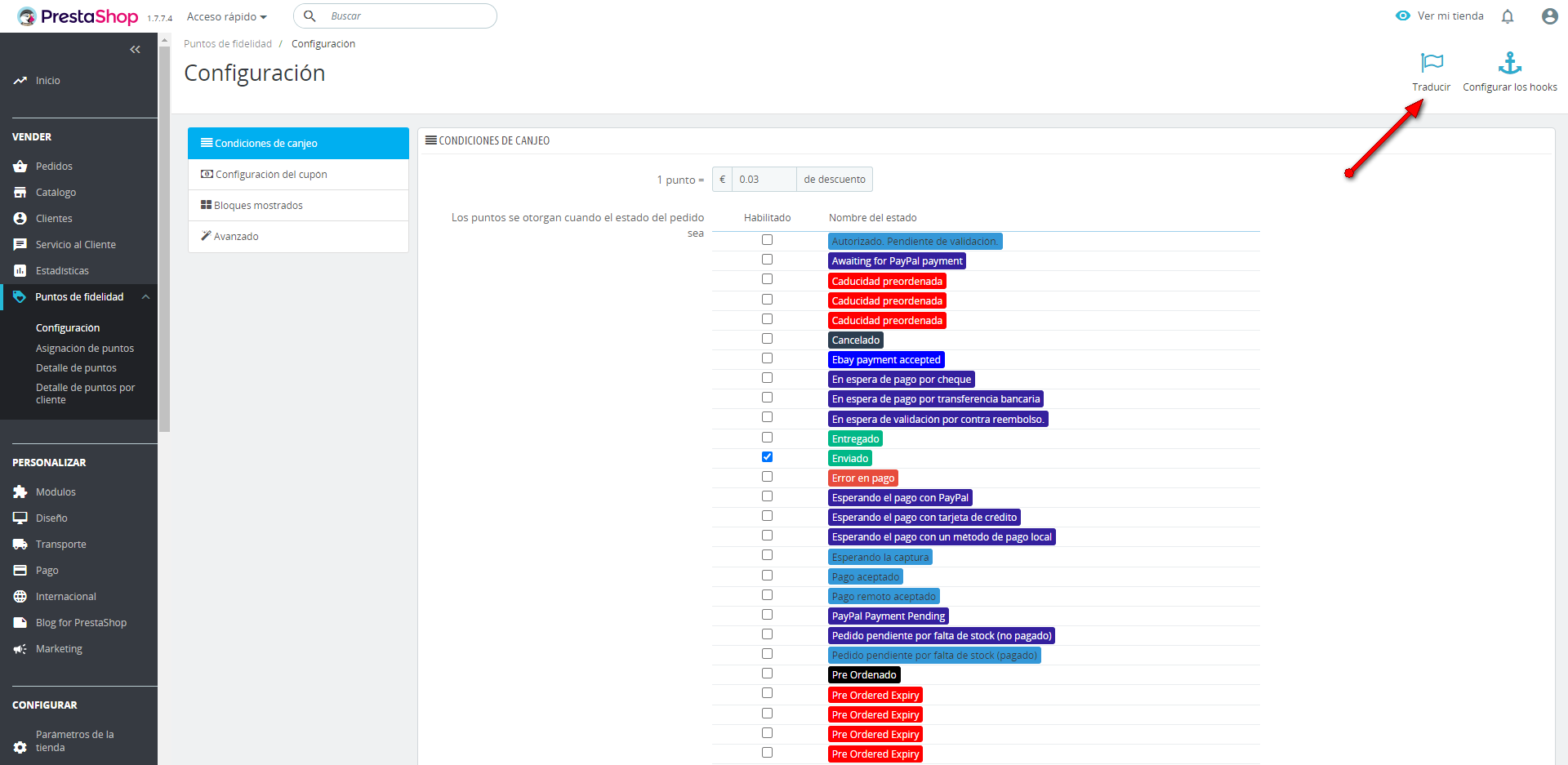Click the Ver mi tienda eye icon
Screen dimensions: 1568x765
pyautogui.click(x=1403, y=16)
